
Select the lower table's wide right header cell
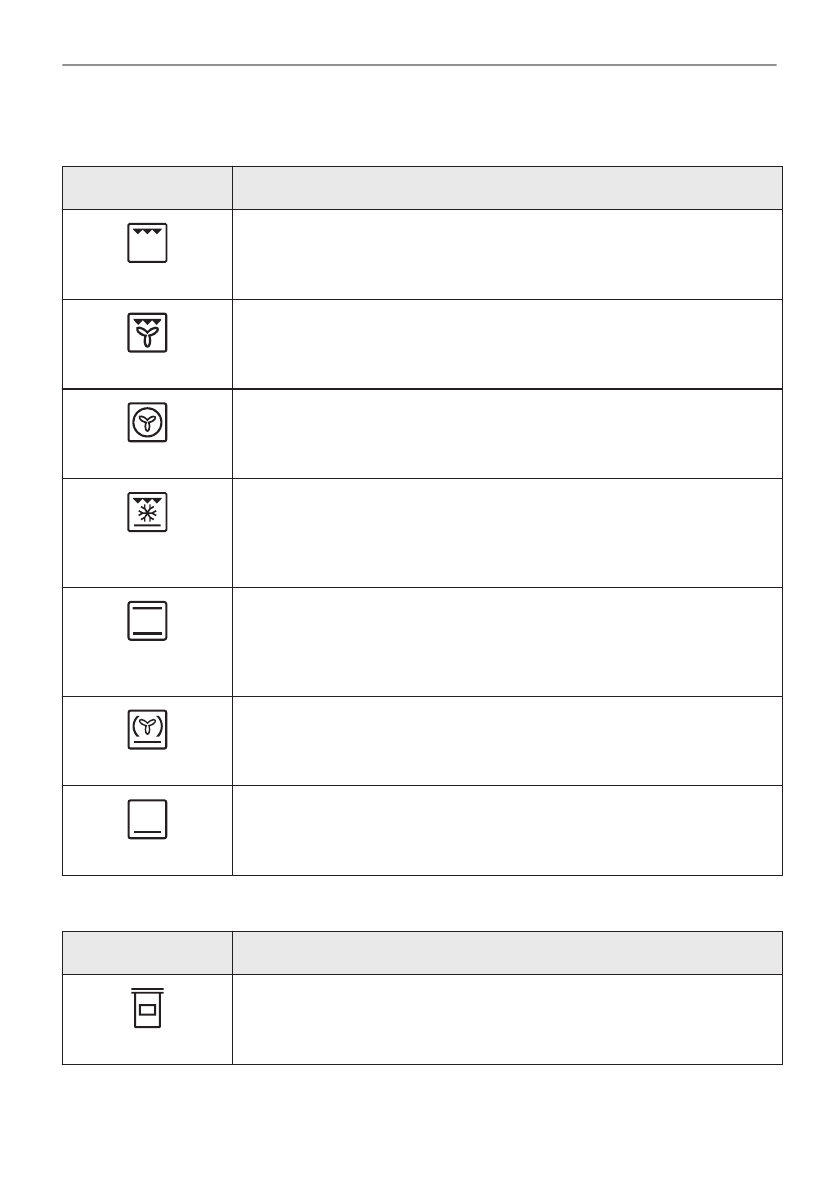click(x=507, y=953)
